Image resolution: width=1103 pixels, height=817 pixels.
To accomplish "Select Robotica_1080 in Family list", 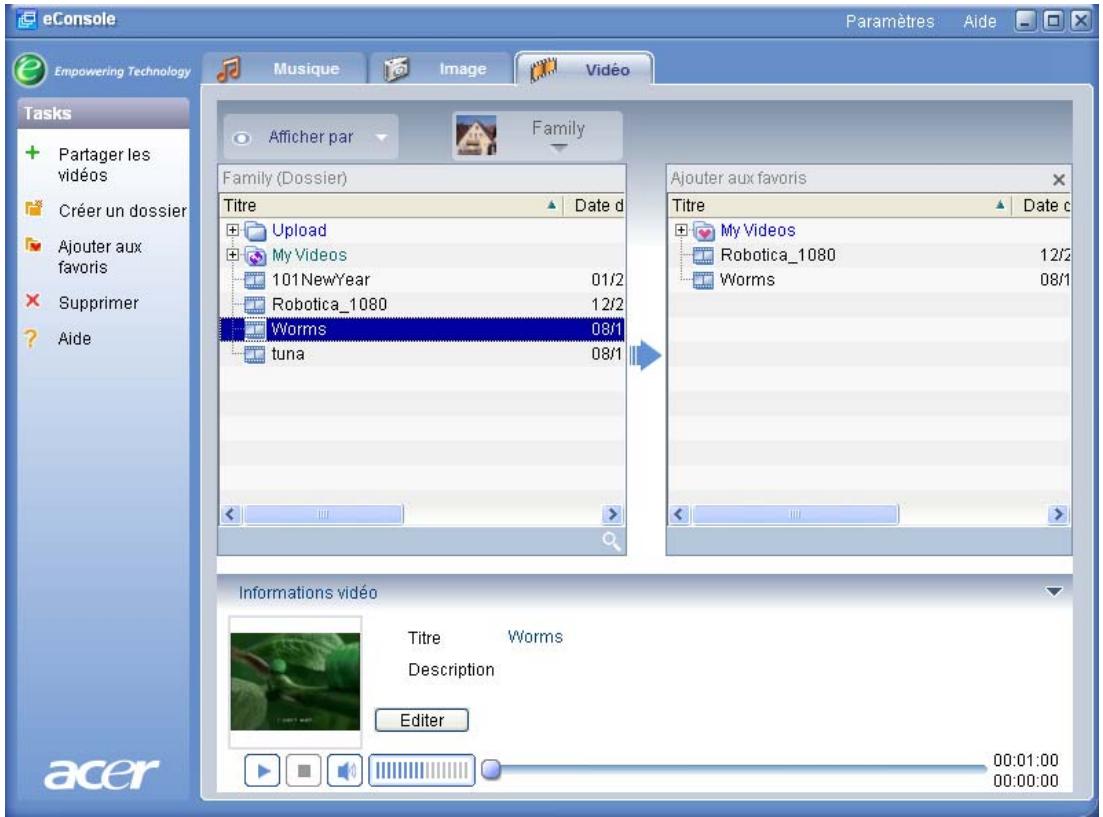I will 422,304.
